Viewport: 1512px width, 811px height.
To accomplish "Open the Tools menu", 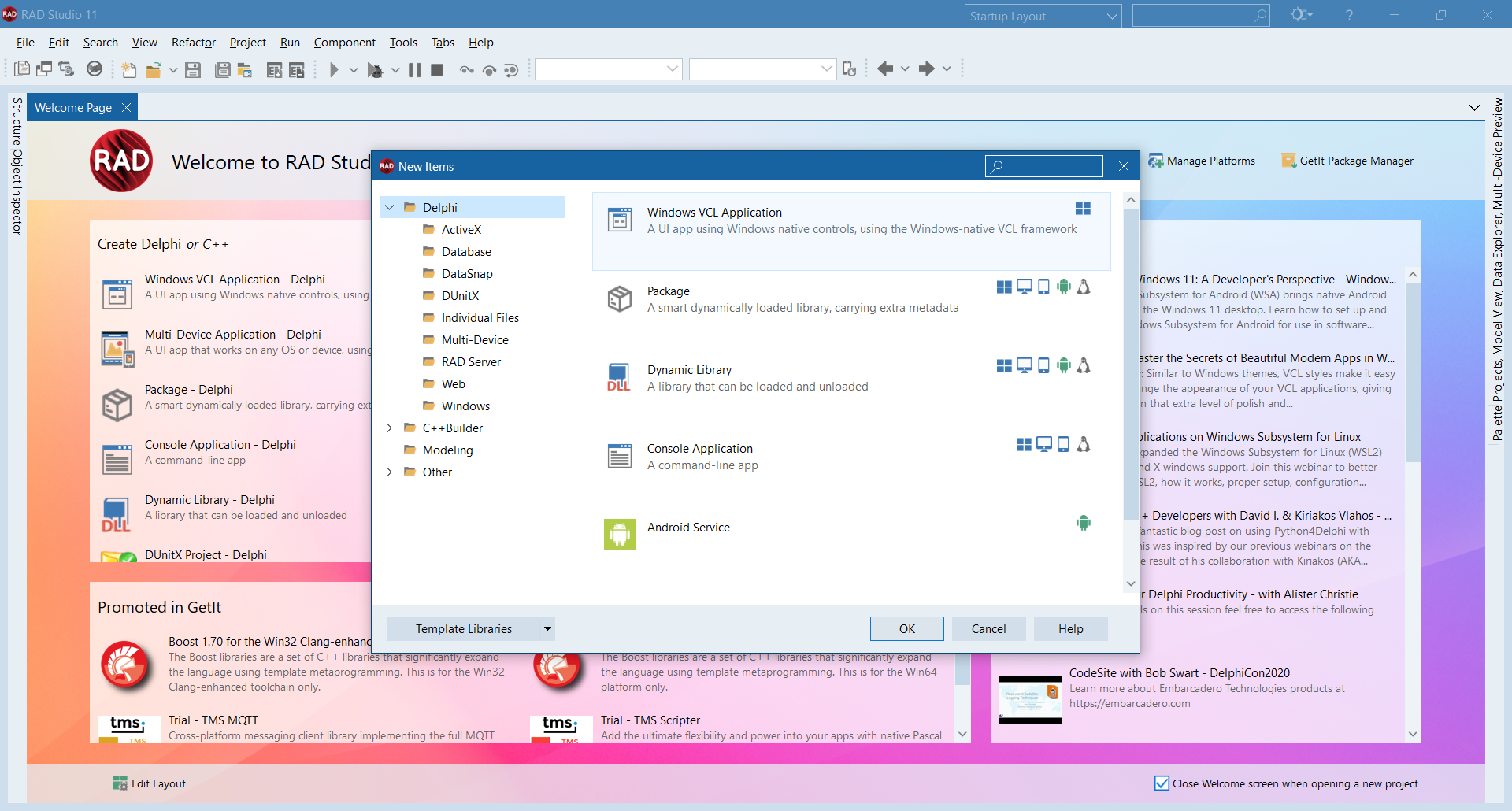I will pyautogui.click(x=403, y=43).
